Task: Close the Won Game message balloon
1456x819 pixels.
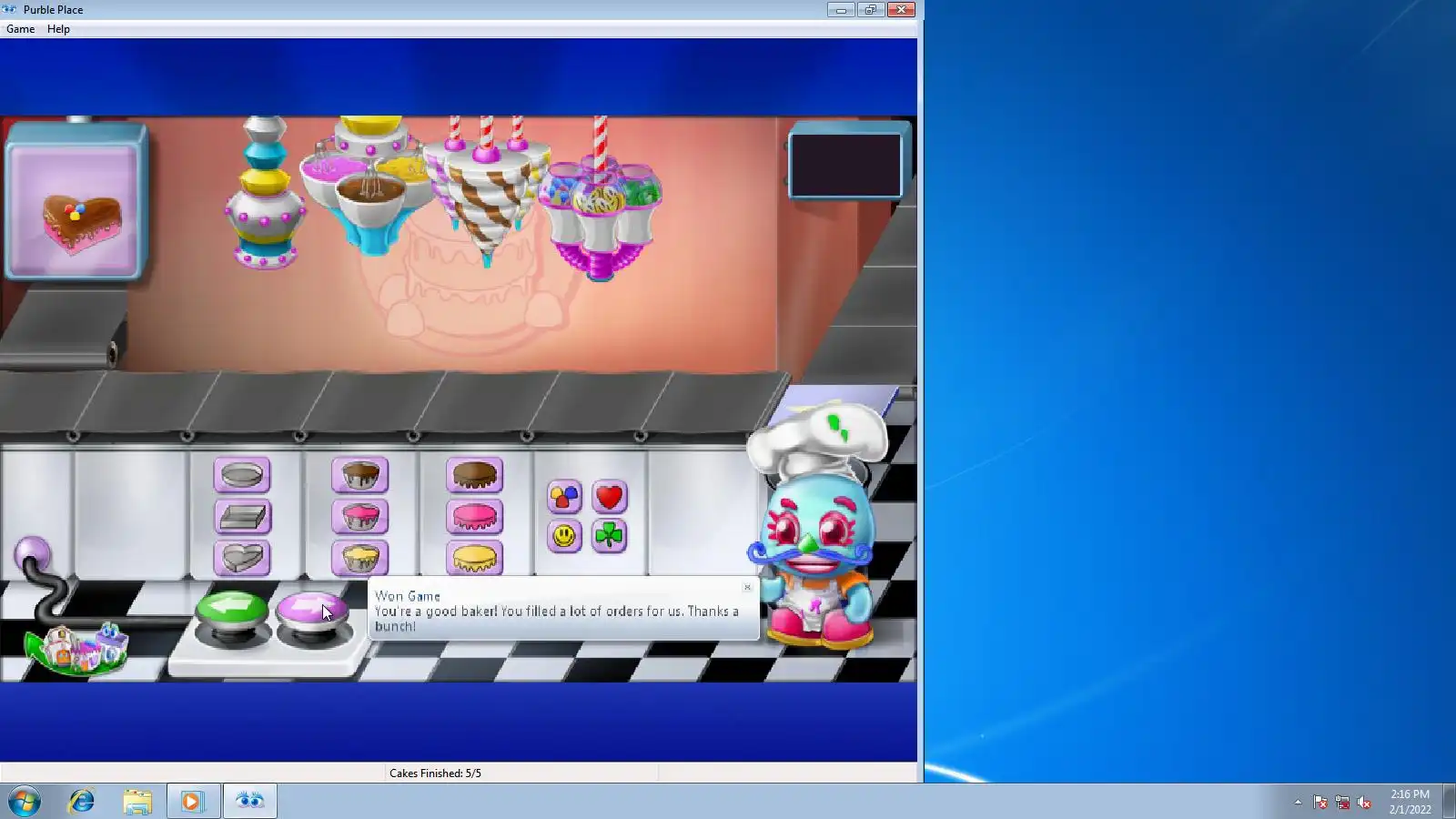Action: (748, 587)
